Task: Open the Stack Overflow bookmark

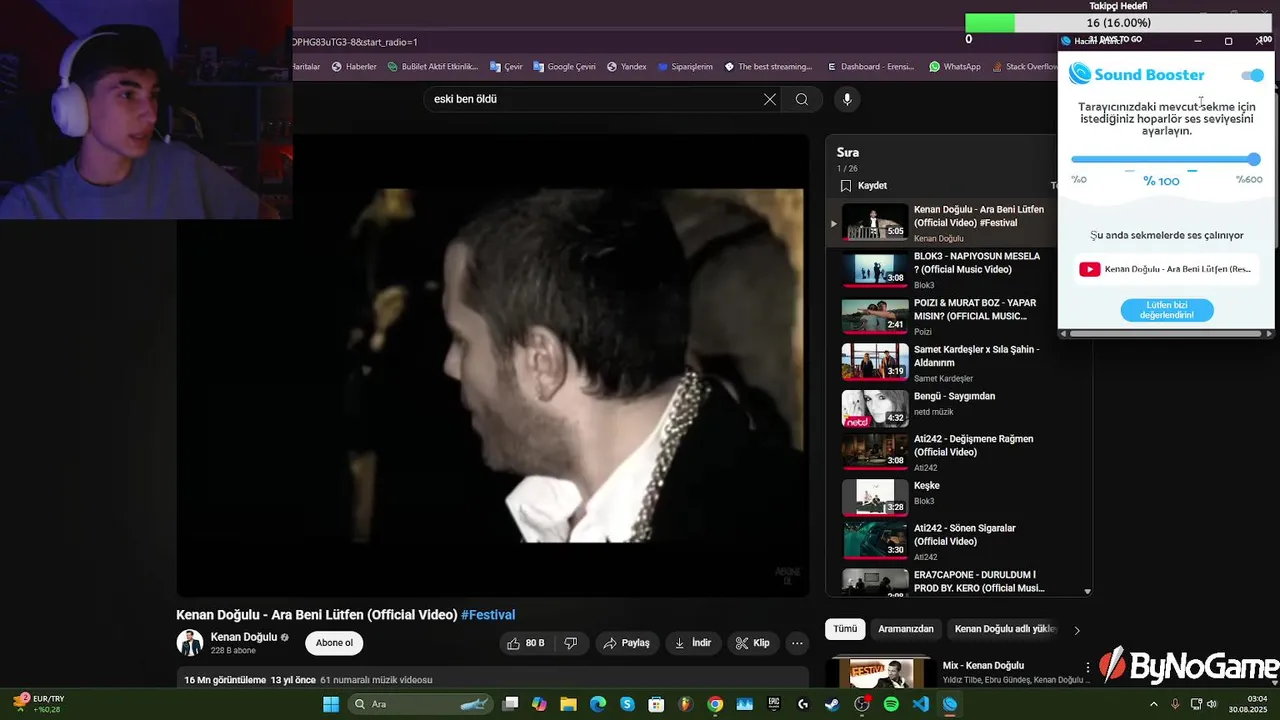Action: [1023, 67]
